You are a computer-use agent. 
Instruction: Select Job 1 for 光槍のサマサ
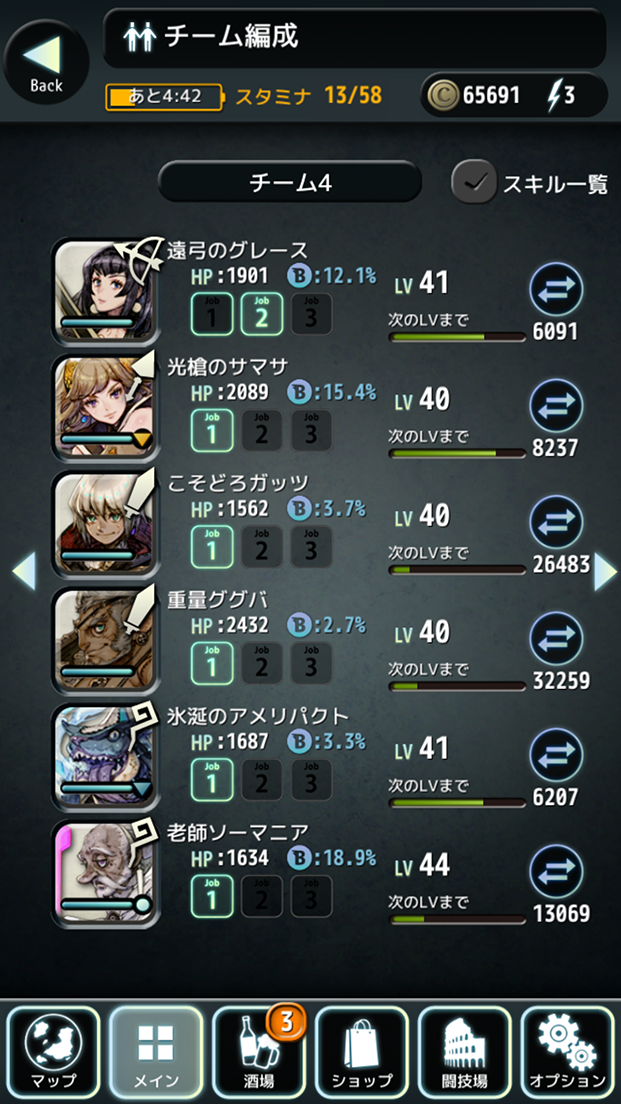pos(212,430)
